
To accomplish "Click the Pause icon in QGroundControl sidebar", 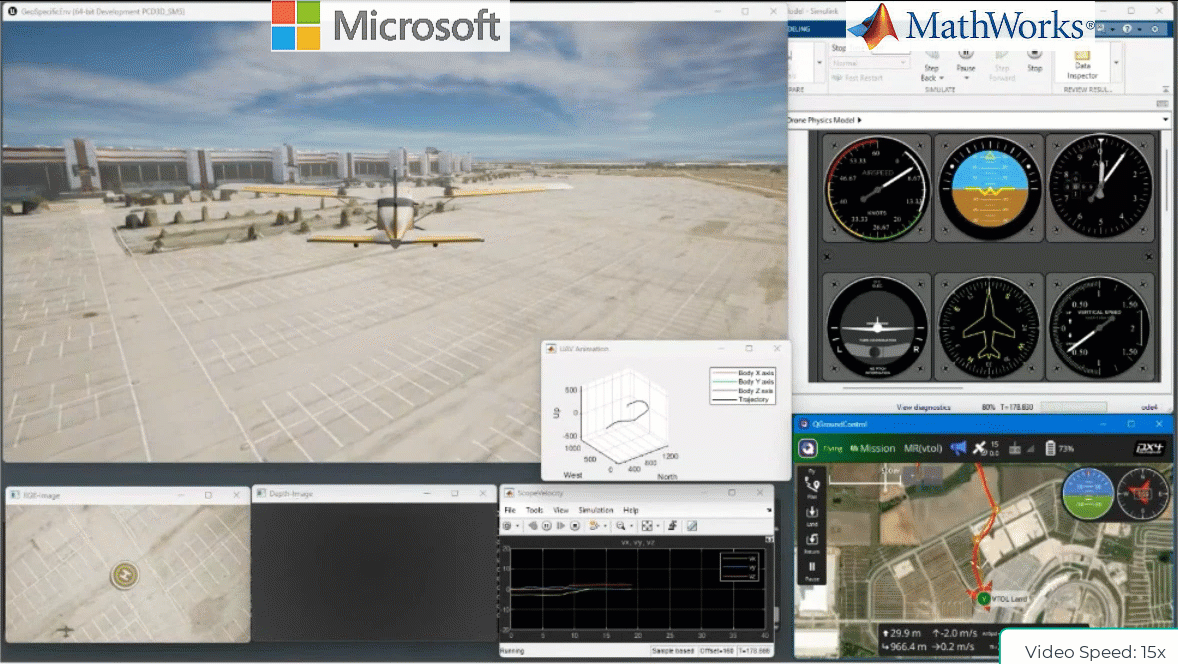I will 811,567.
